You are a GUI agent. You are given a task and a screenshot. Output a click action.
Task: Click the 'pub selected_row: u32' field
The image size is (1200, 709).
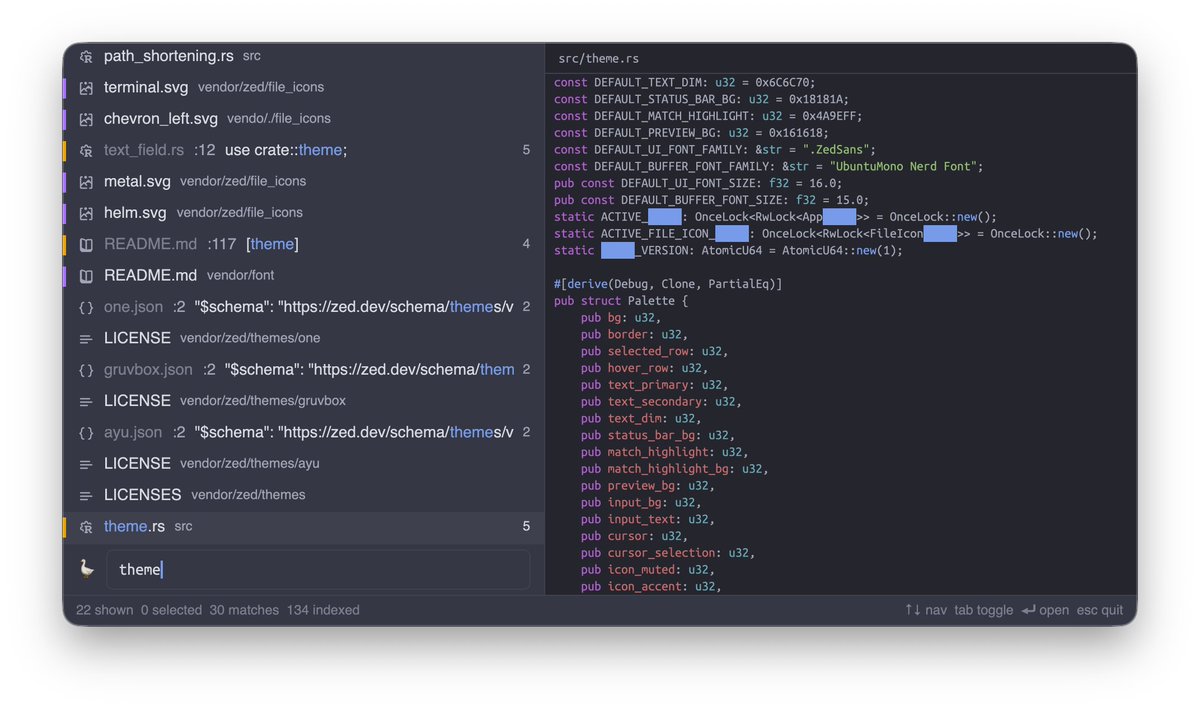click(x=654, y=351)
